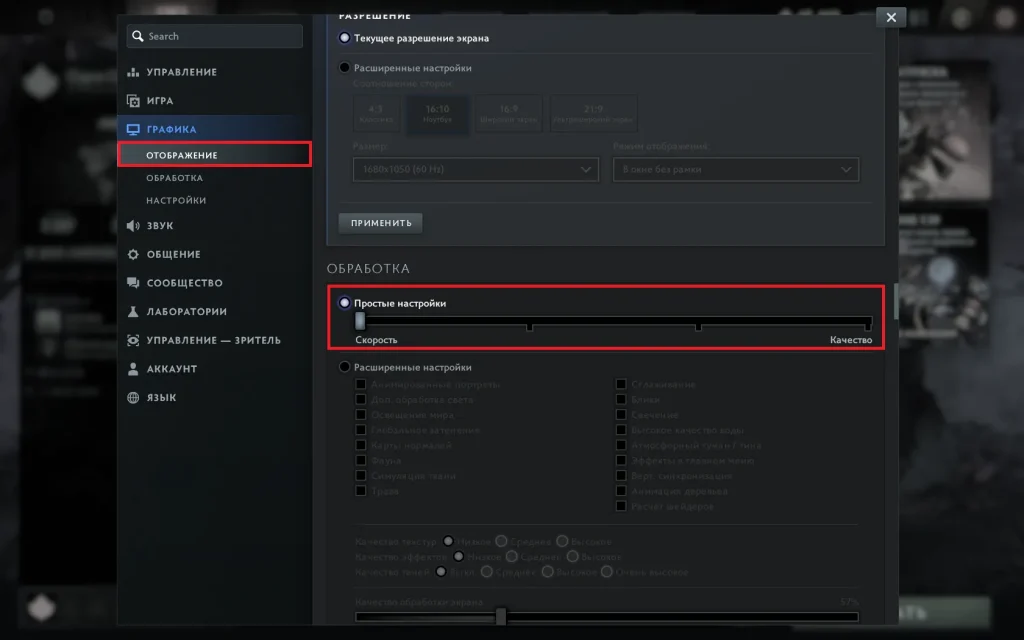Viewport: 1024px width, 640px height.
Task: Set Качество текстур to Высокое
Action: tap(562, 541)
